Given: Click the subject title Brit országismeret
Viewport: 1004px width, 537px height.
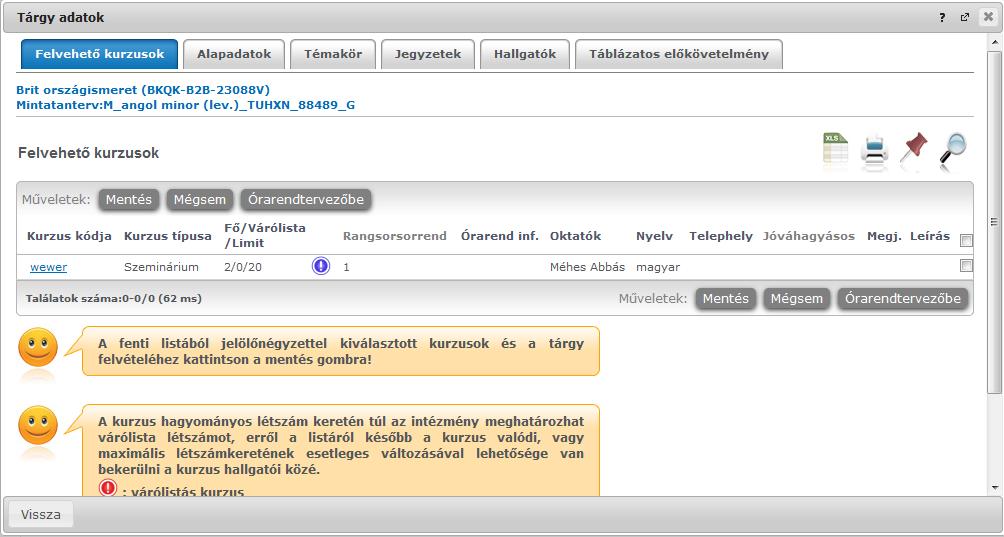Looking at the screenshot, I should pyautogui.click(x=143, y=90).
